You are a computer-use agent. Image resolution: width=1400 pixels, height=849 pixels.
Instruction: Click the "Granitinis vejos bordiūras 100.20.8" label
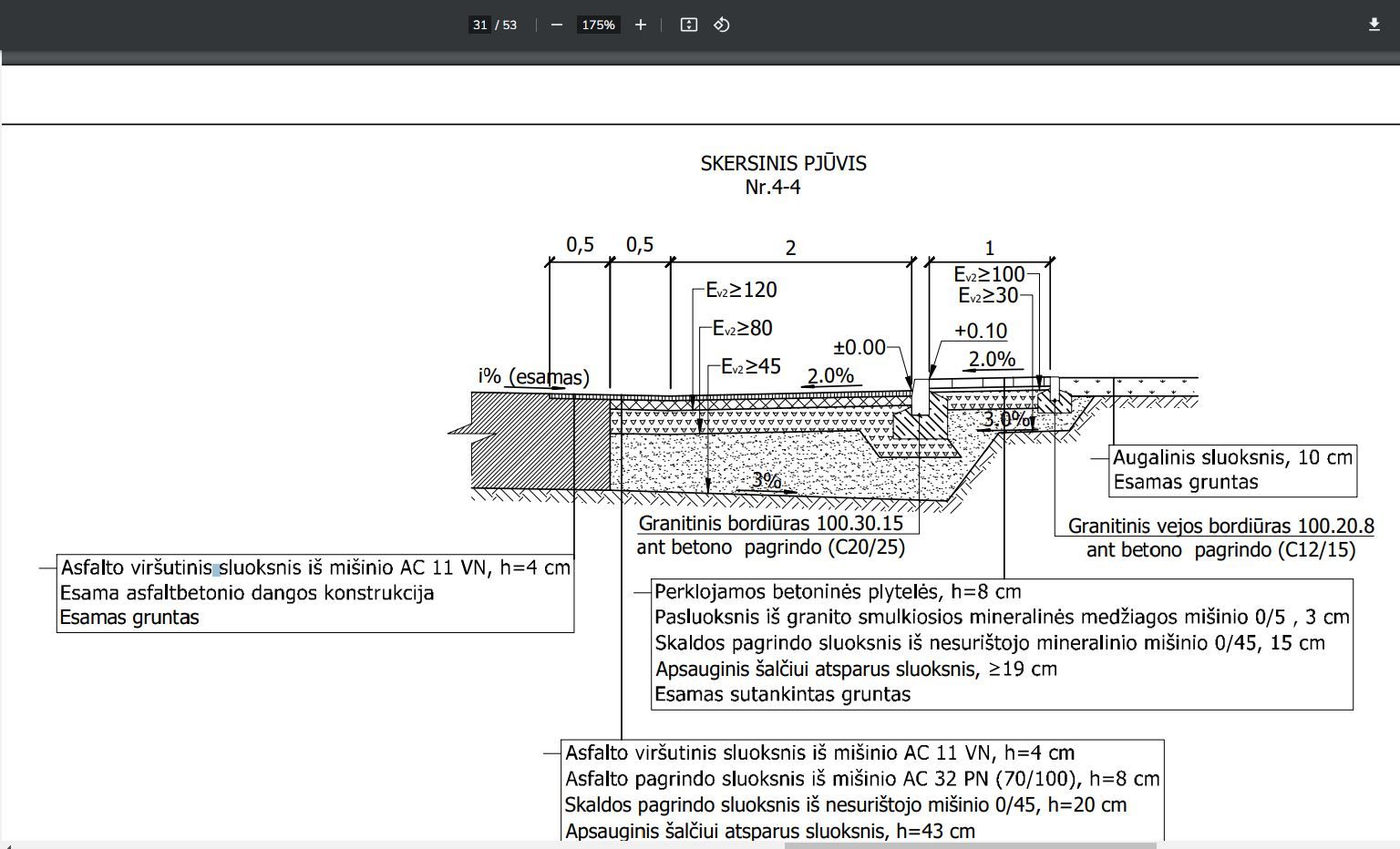[x=1220, y=527]
